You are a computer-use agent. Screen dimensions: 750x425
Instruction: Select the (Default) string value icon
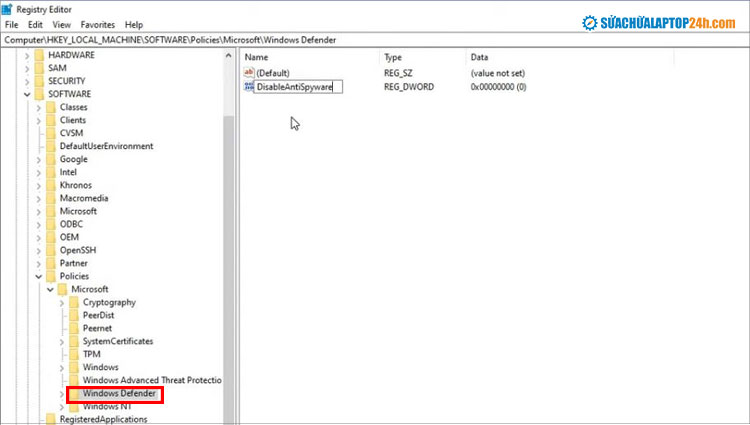coord(249,73)
